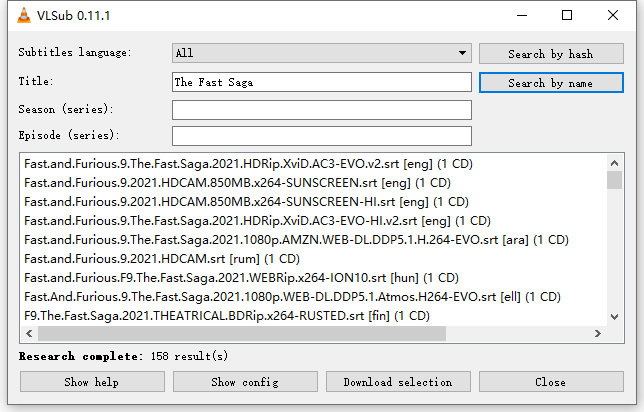This screenshot has width=644, height=412.
Task: Click the Episode (series) input field
Action: (x=321, y=135)
